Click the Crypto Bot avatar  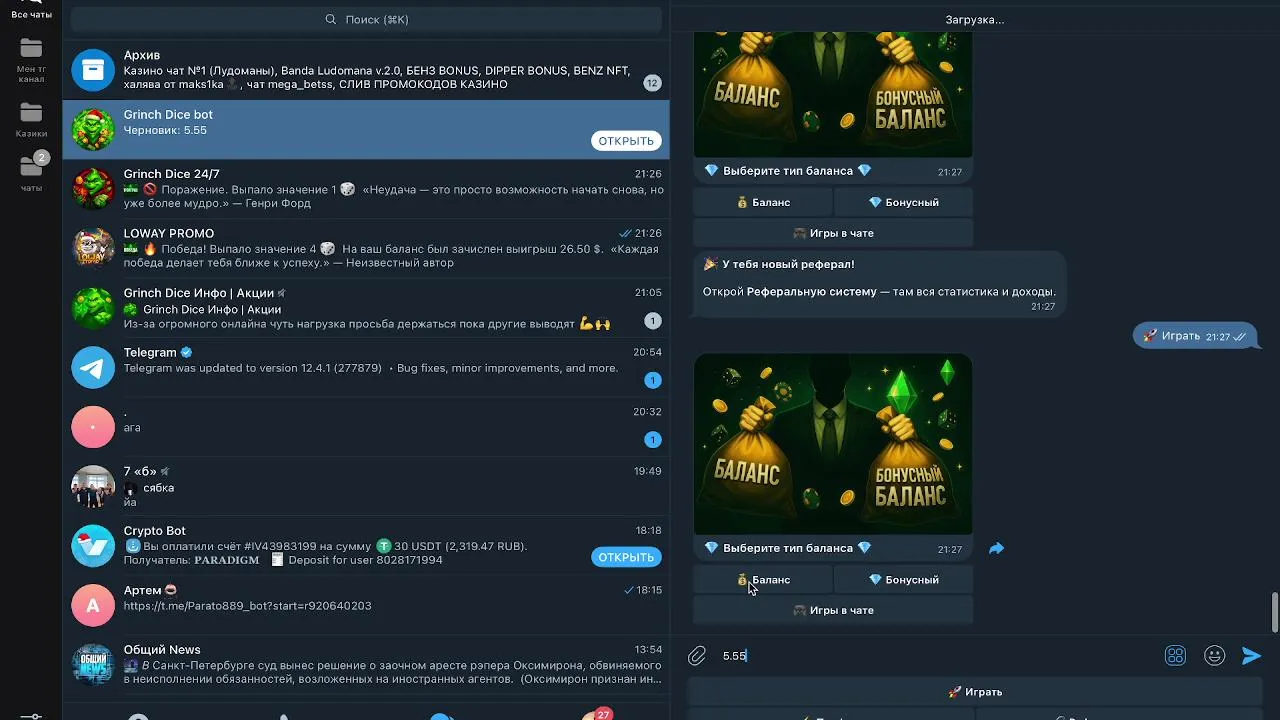(x=93, y=546)
